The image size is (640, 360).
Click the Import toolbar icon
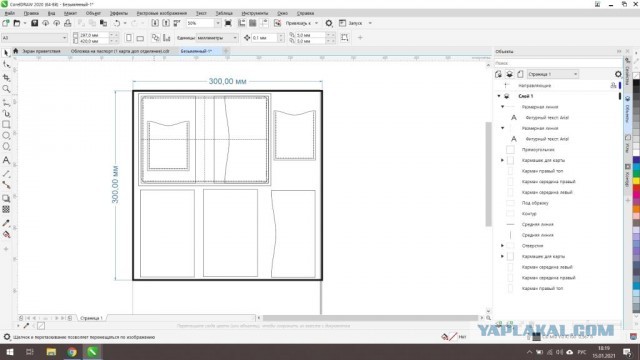coord(155,23)
